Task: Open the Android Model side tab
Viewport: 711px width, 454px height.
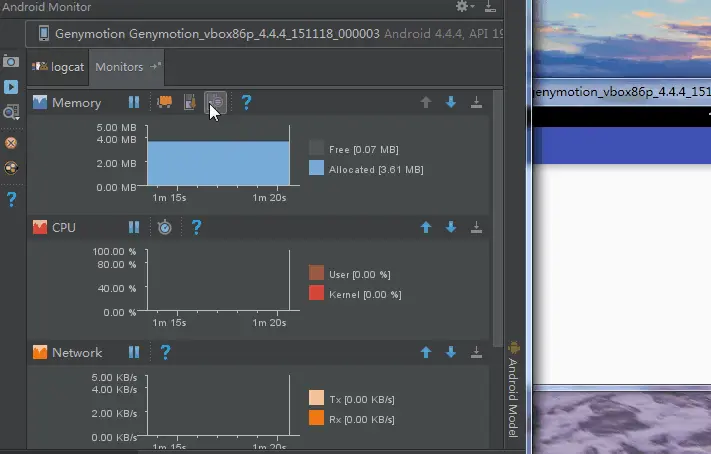Action: click(513, 390)
